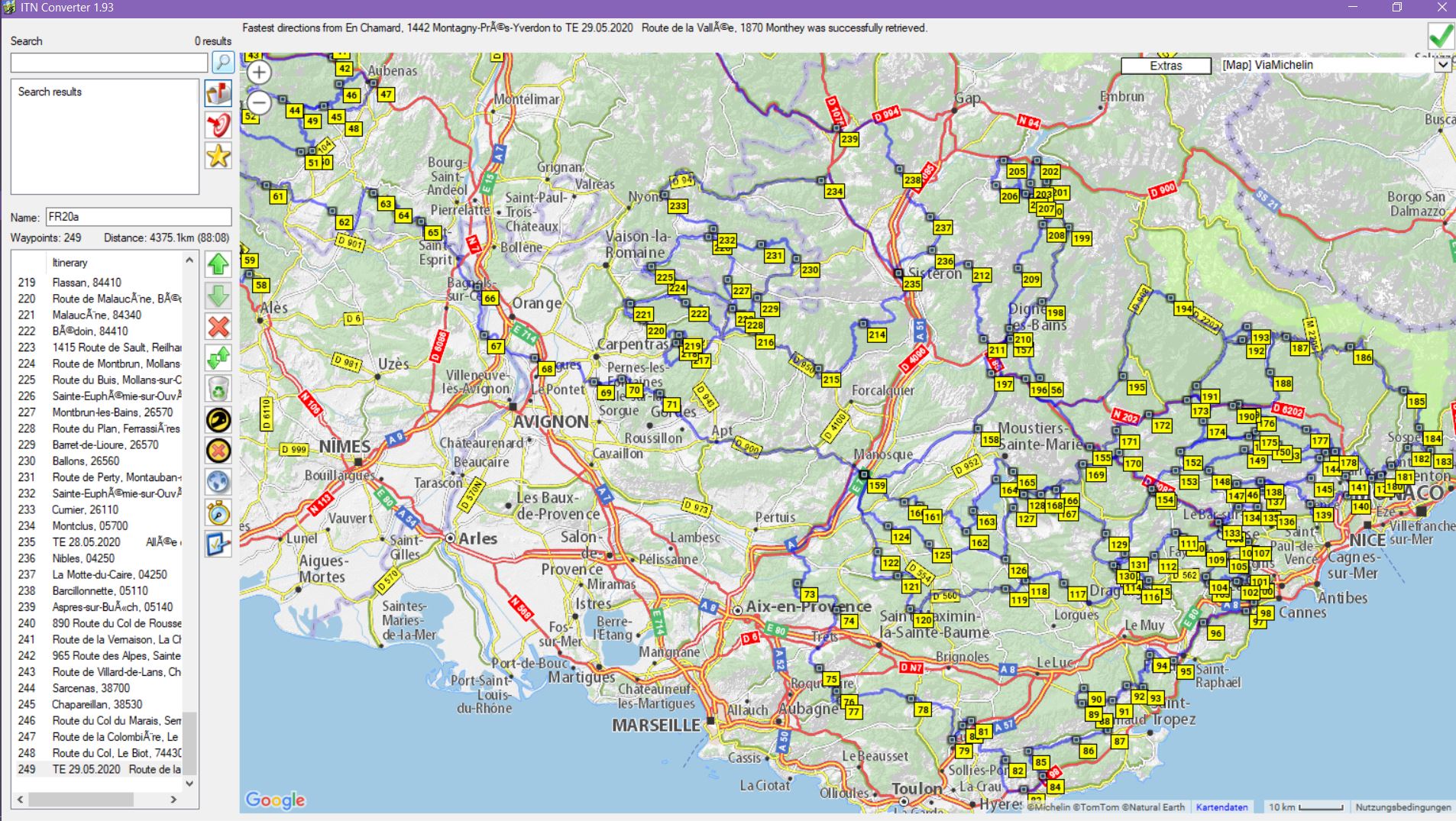Select itinerary row 249 TE 29.05.2020

coord(98,769)
